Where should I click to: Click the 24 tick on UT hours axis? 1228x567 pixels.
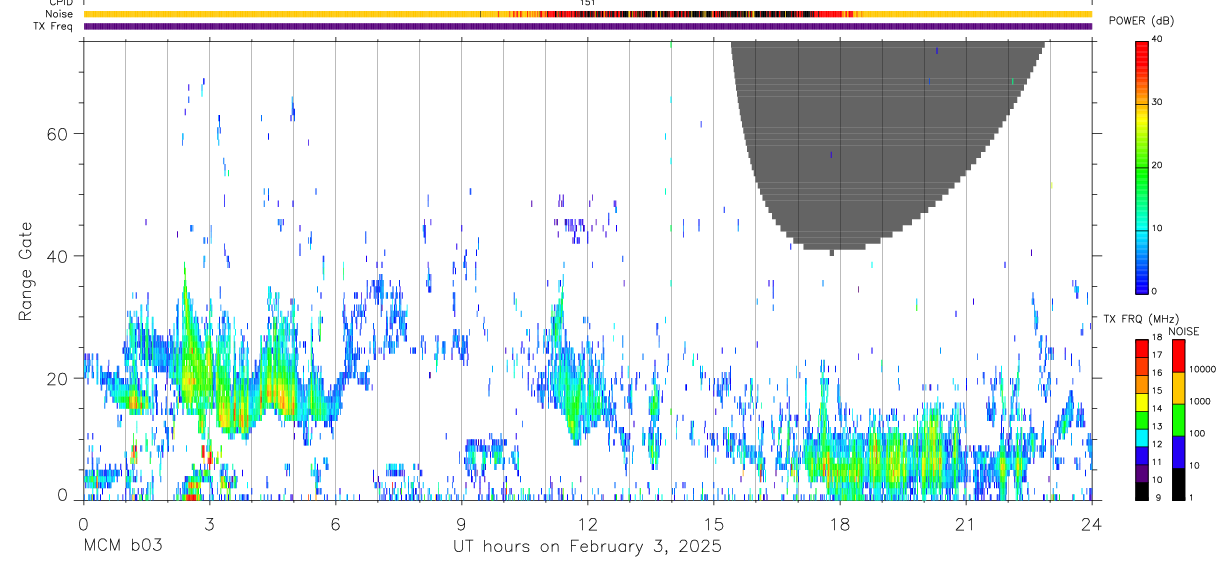pyautogui.click(x=1091, y=523)
